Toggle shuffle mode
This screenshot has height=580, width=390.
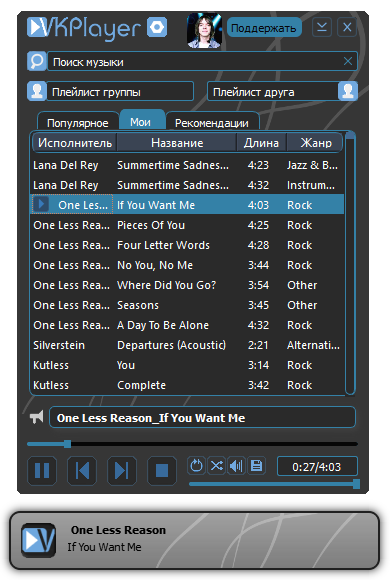[216, 465]
